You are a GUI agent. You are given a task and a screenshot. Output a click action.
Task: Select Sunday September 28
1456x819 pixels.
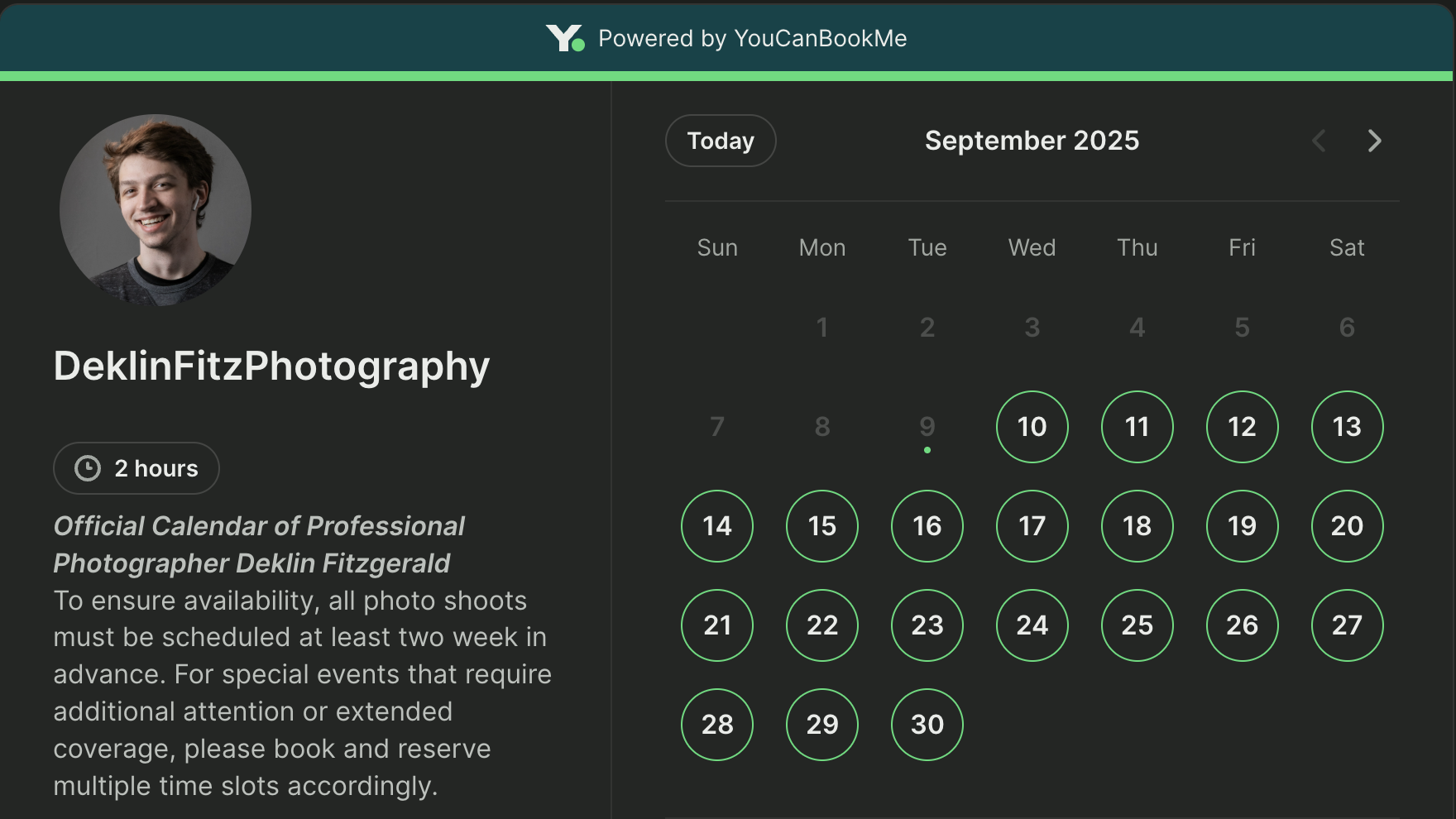coord(717,725)
